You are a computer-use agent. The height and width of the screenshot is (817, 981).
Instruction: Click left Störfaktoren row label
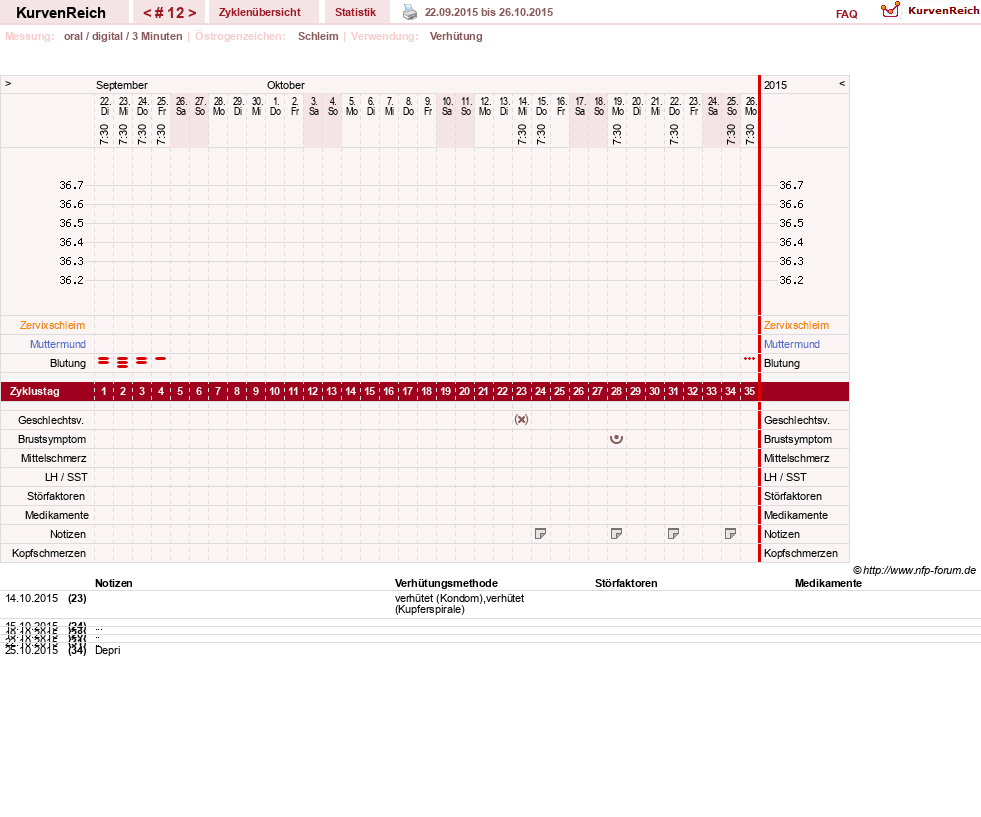click(56, 496)
